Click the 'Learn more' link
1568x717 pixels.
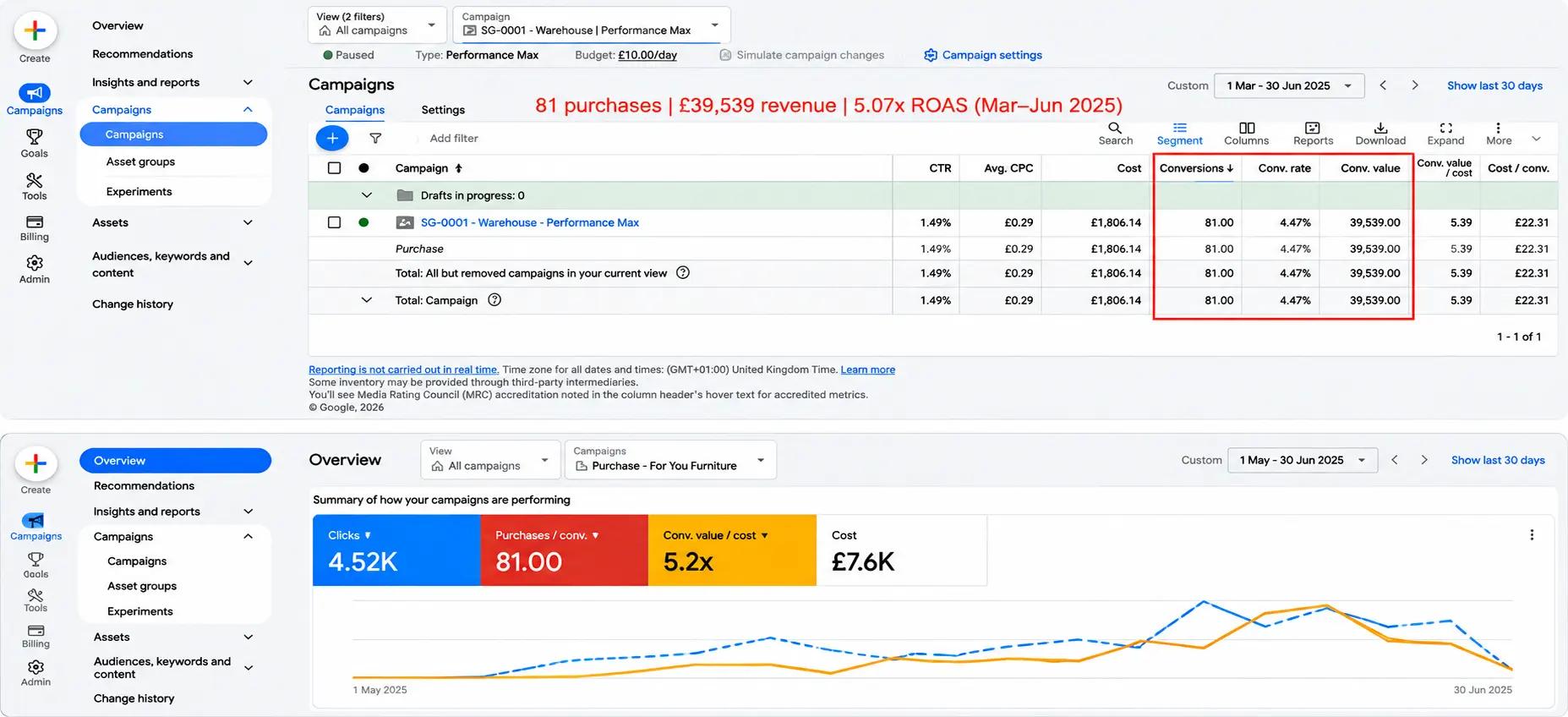click(x=867, y=369)
